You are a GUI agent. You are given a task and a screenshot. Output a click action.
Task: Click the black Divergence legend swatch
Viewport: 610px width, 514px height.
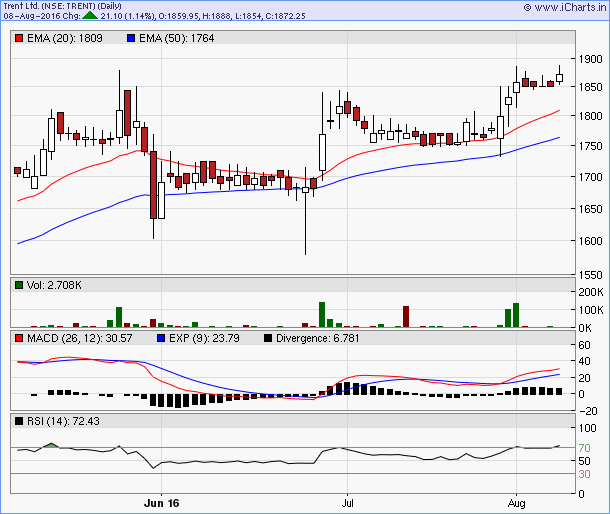268,338
